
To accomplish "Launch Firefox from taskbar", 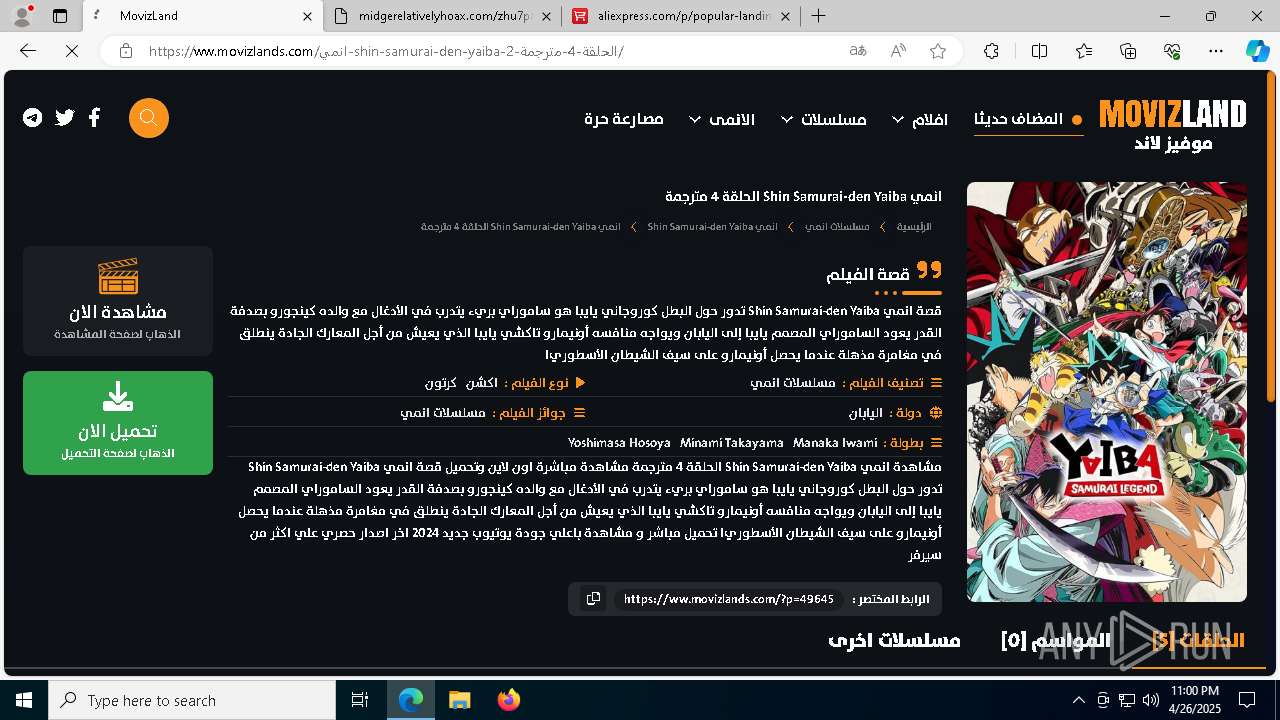I will [x=509, y=700].
